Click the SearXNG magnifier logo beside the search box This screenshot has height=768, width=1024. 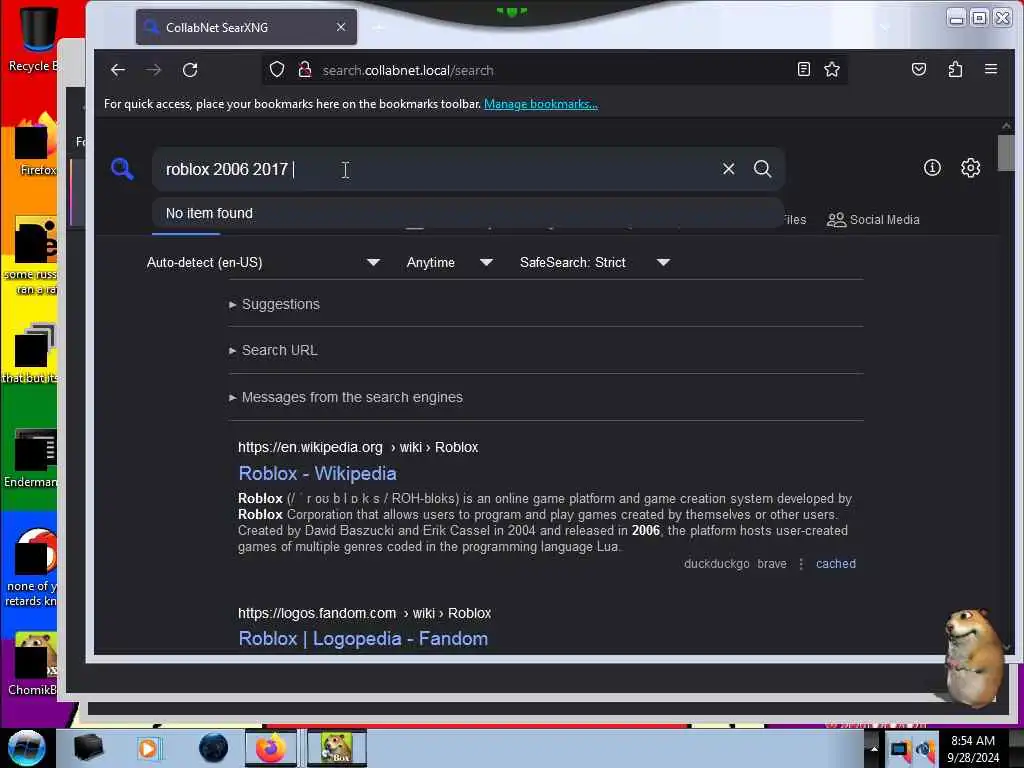pyautogui.click(x=122, y=169)
